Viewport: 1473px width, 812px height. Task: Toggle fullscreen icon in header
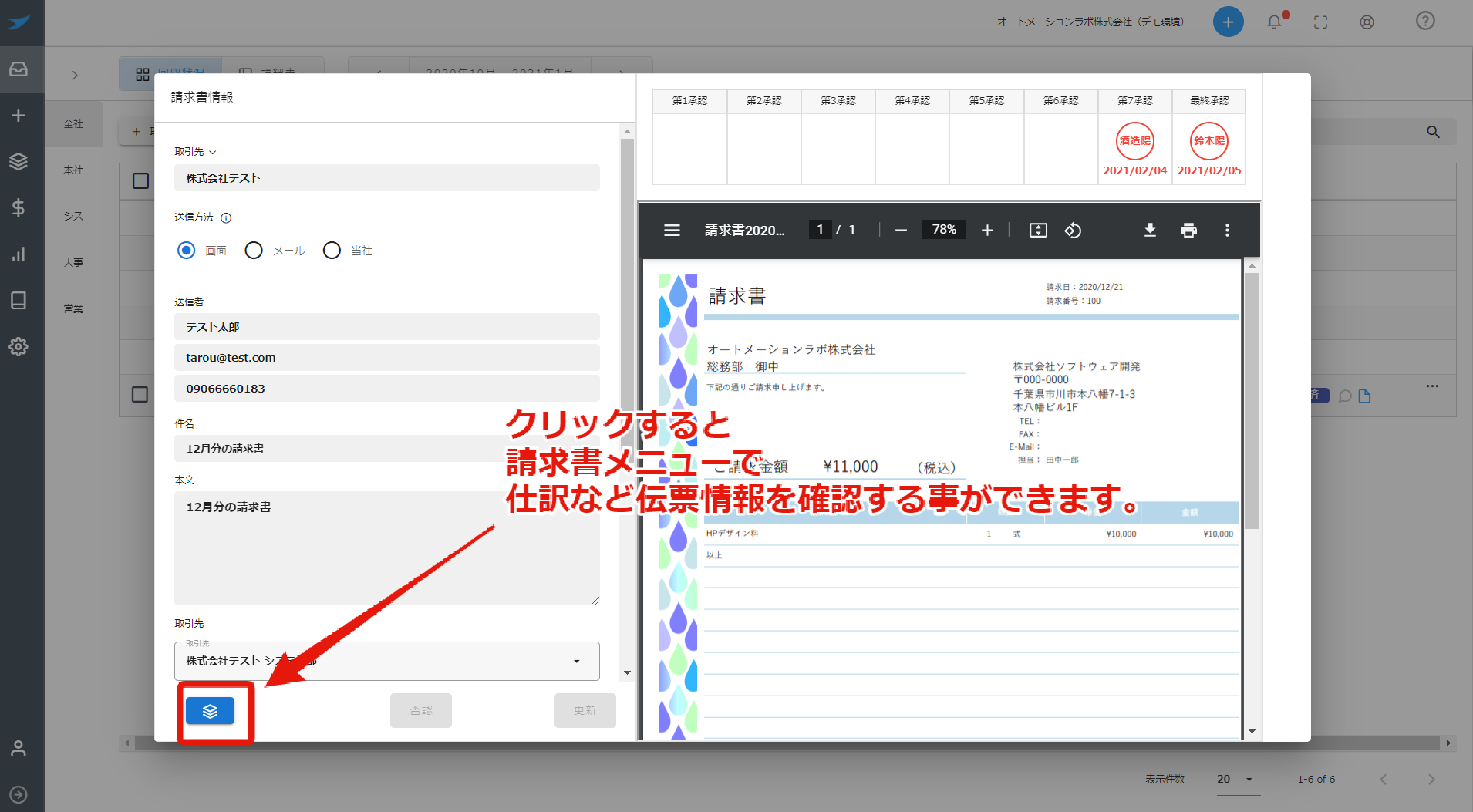[x=1321, y=22]
